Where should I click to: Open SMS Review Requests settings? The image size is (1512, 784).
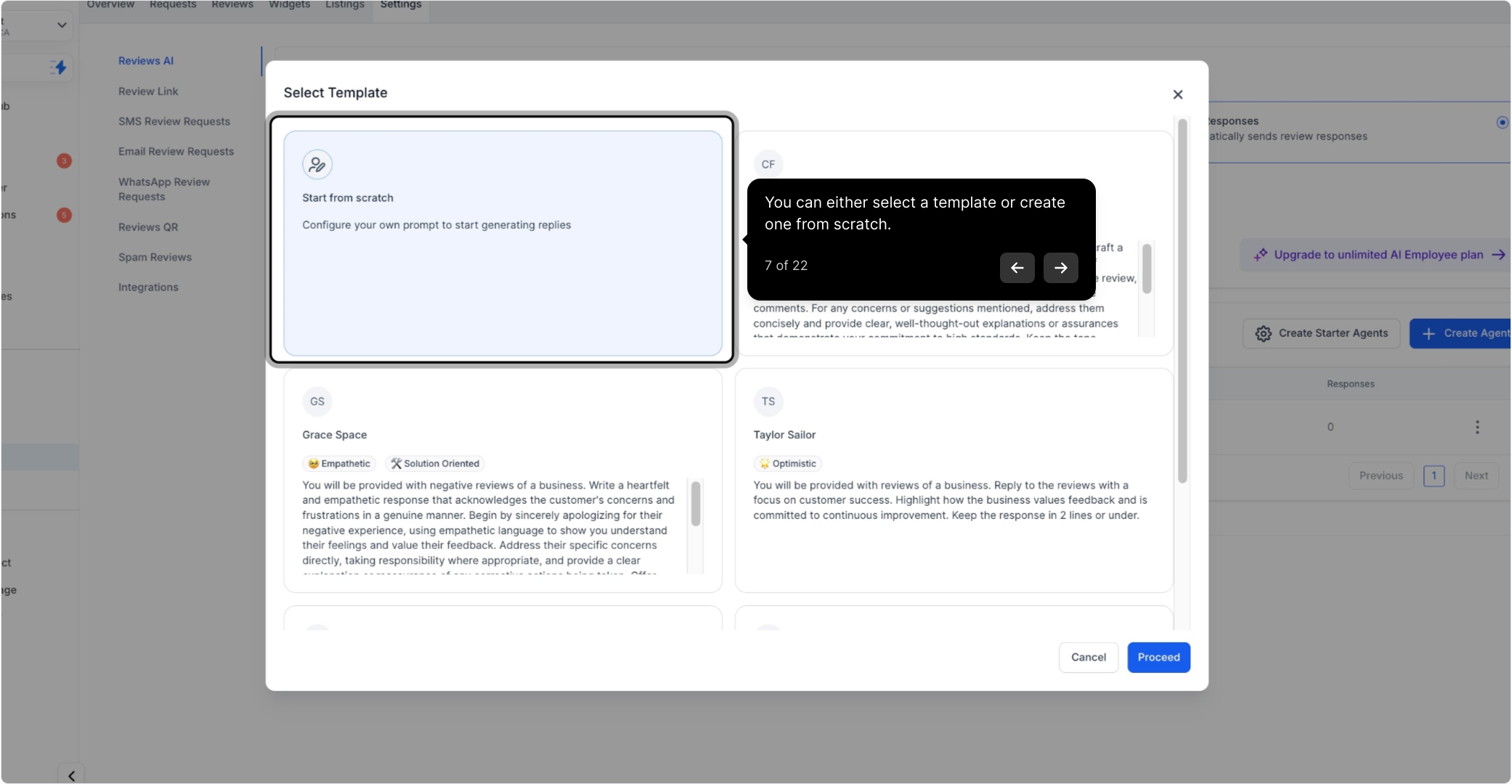pyautogui.click(x=174, y=121)
